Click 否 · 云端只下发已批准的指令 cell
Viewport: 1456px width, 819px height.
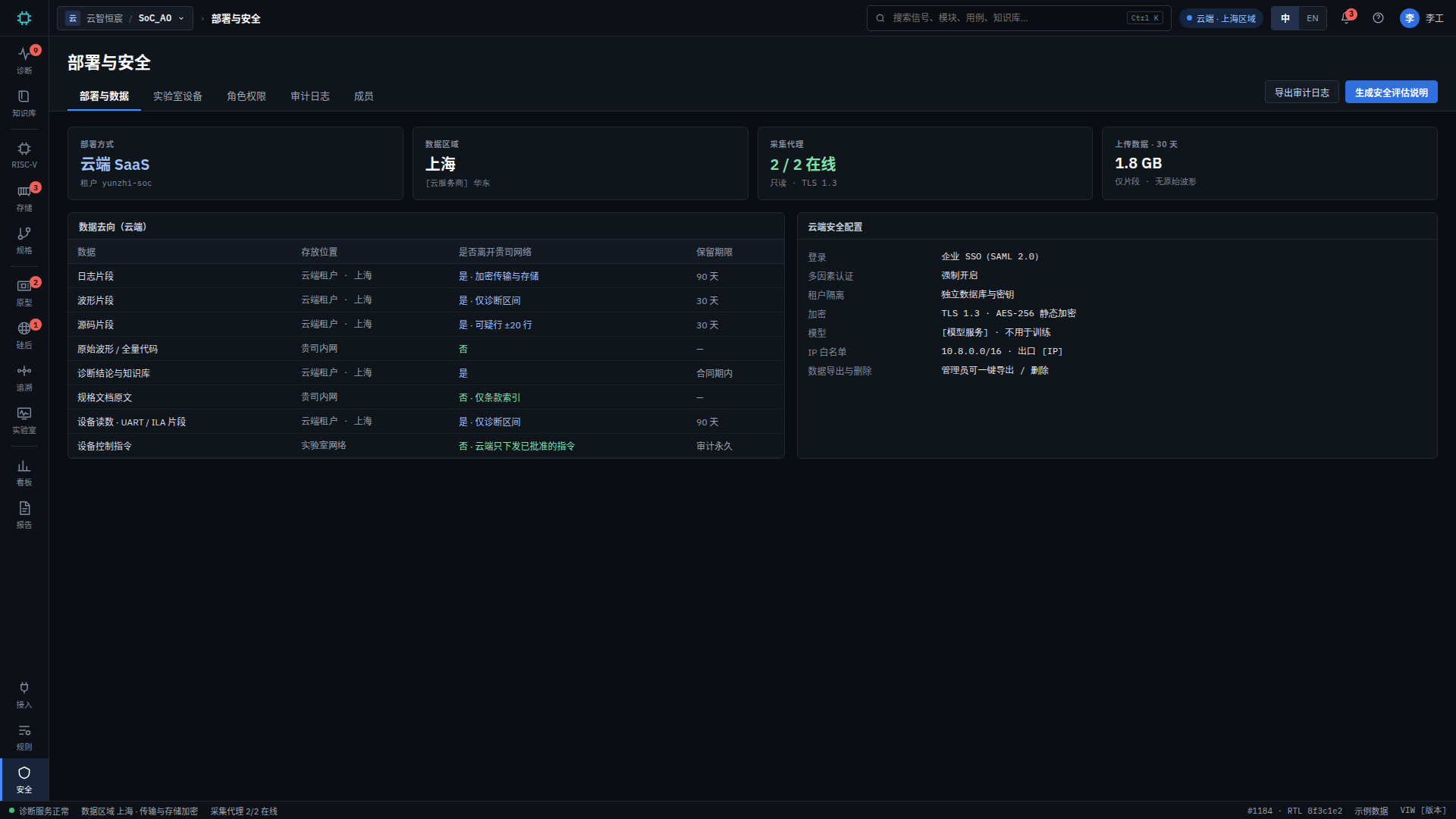click(x=516, y=446)
